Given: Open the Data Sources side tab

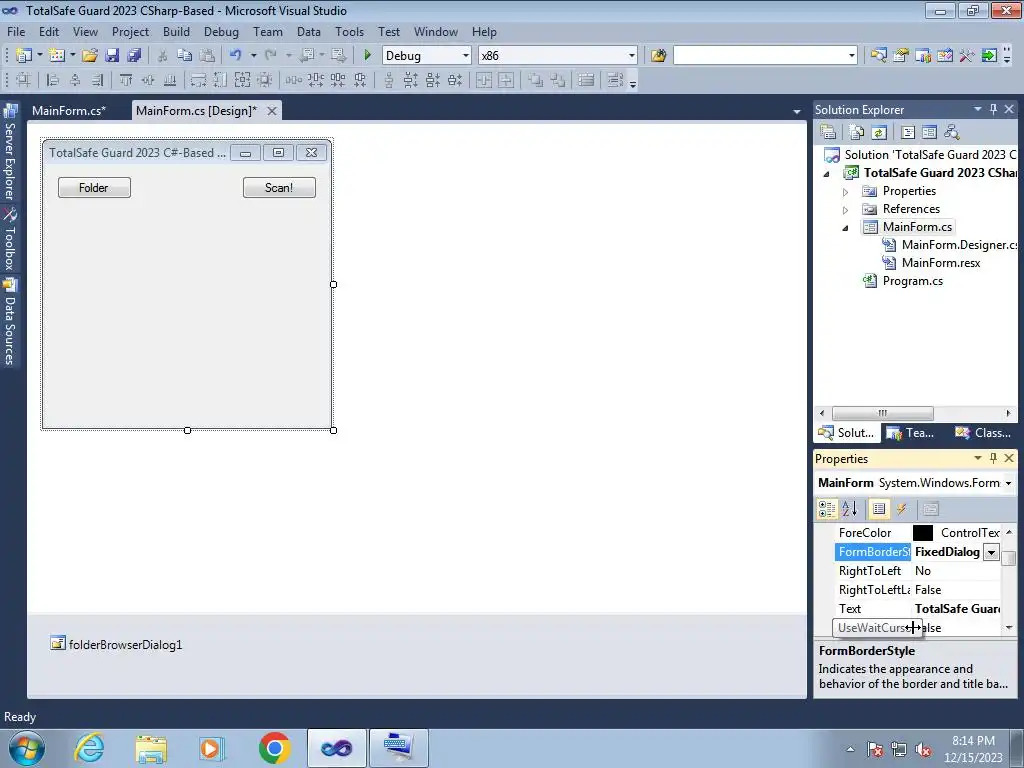Looking at the screenshot, I should [x=10, y=323].
